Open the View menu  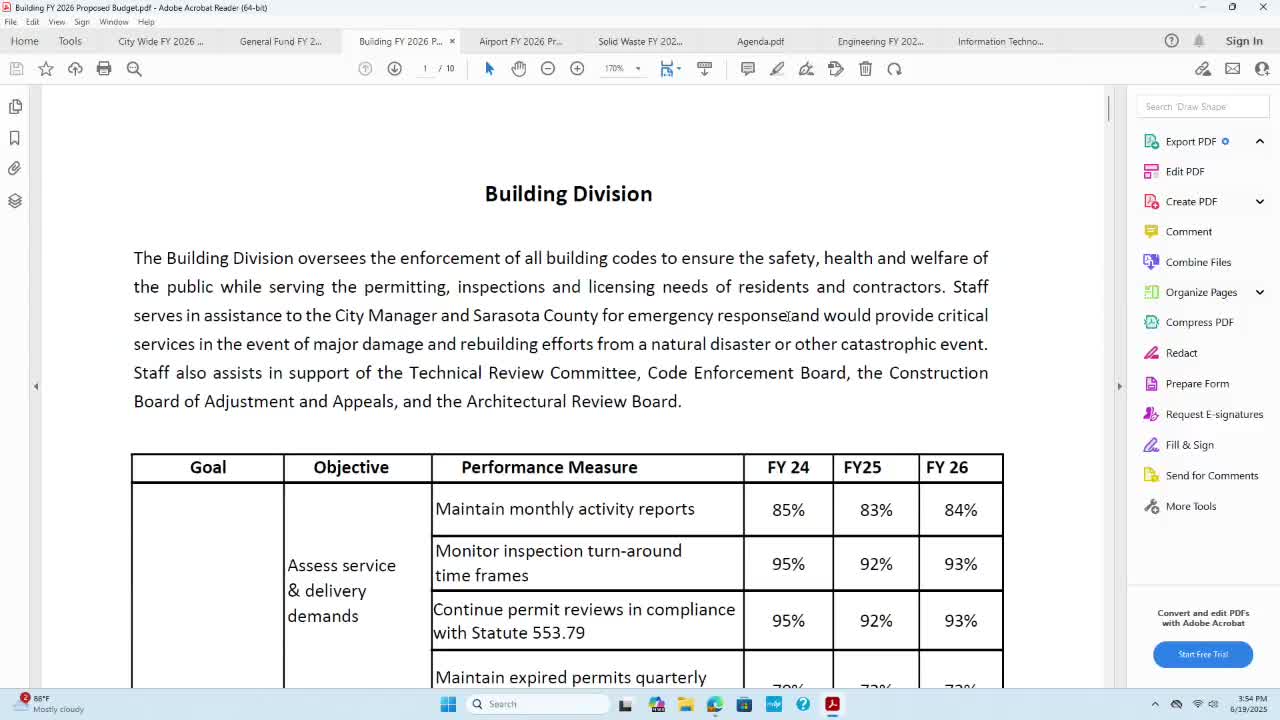57,22
